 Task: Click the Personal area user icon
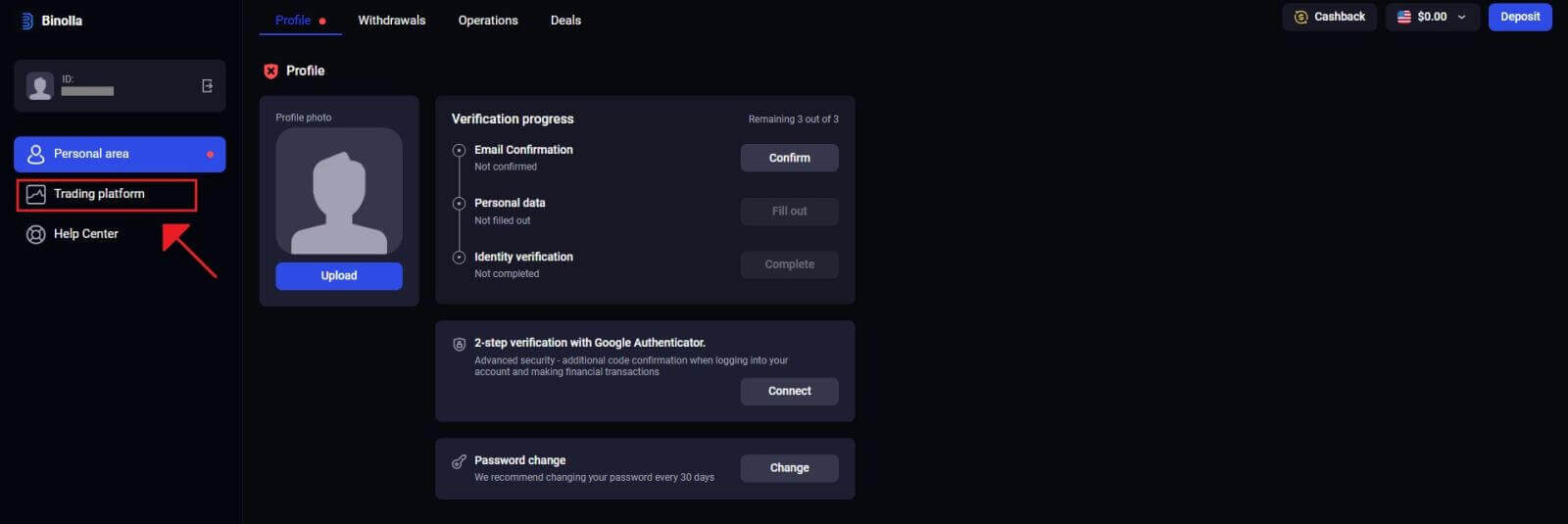tap(36, 154)
